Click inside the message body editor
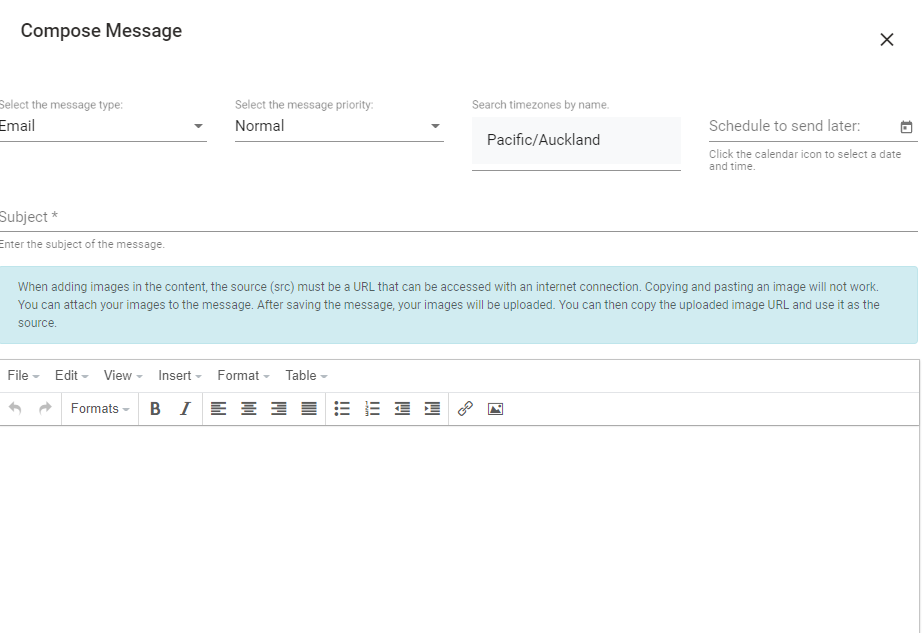 click(458, 530)
